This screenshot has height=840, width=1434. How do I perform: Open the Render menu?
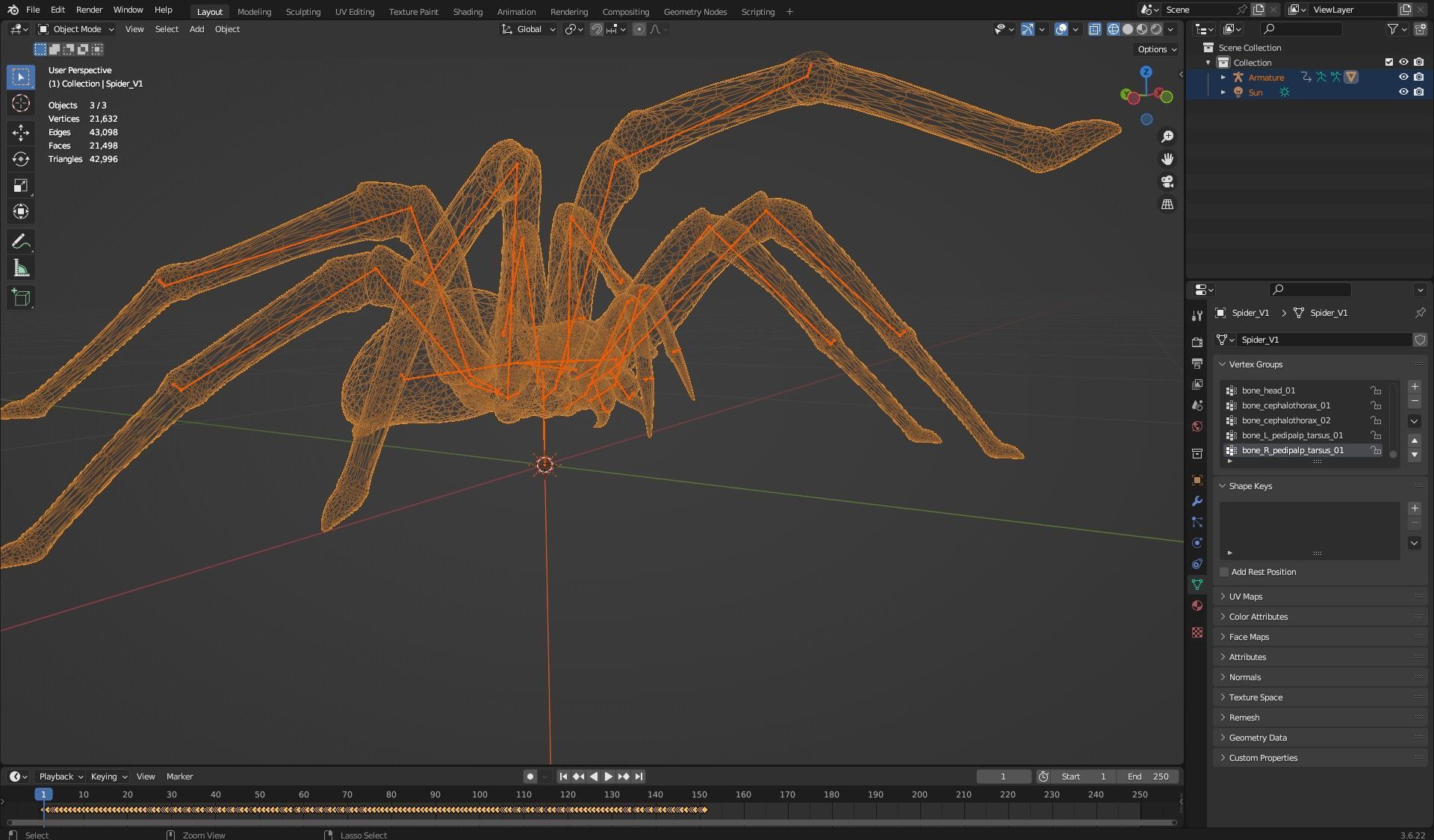(x=89, y=10)
